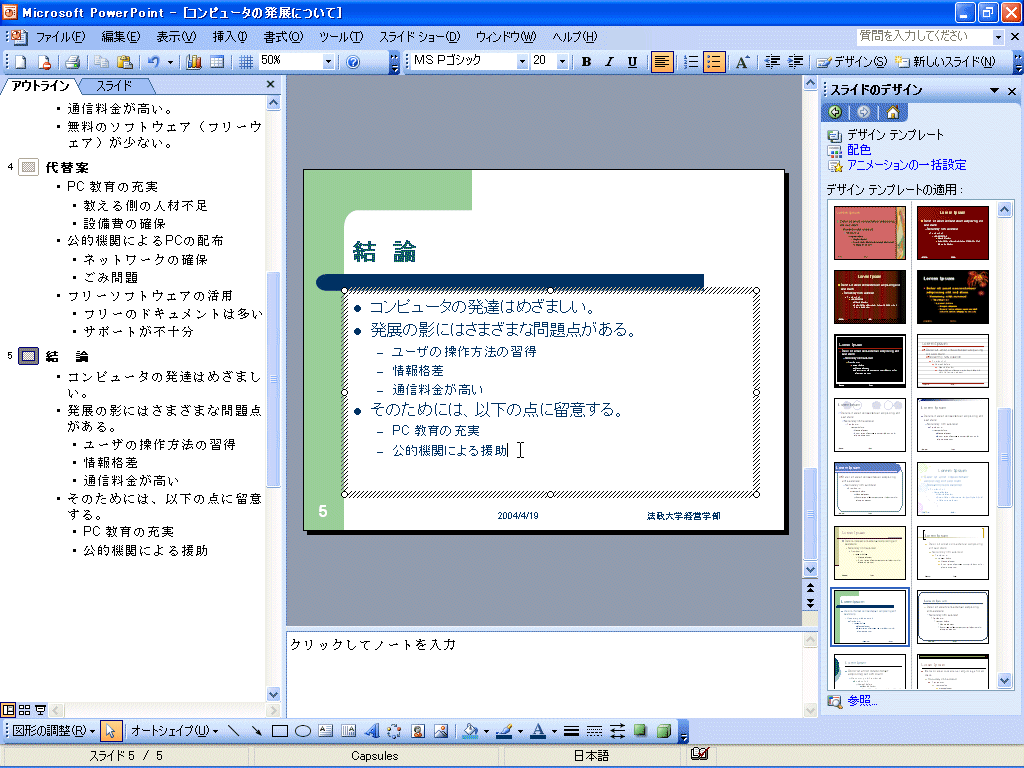Select slide 4 代替案 icon in outline

pyautogui.click(x=28, y=167)
